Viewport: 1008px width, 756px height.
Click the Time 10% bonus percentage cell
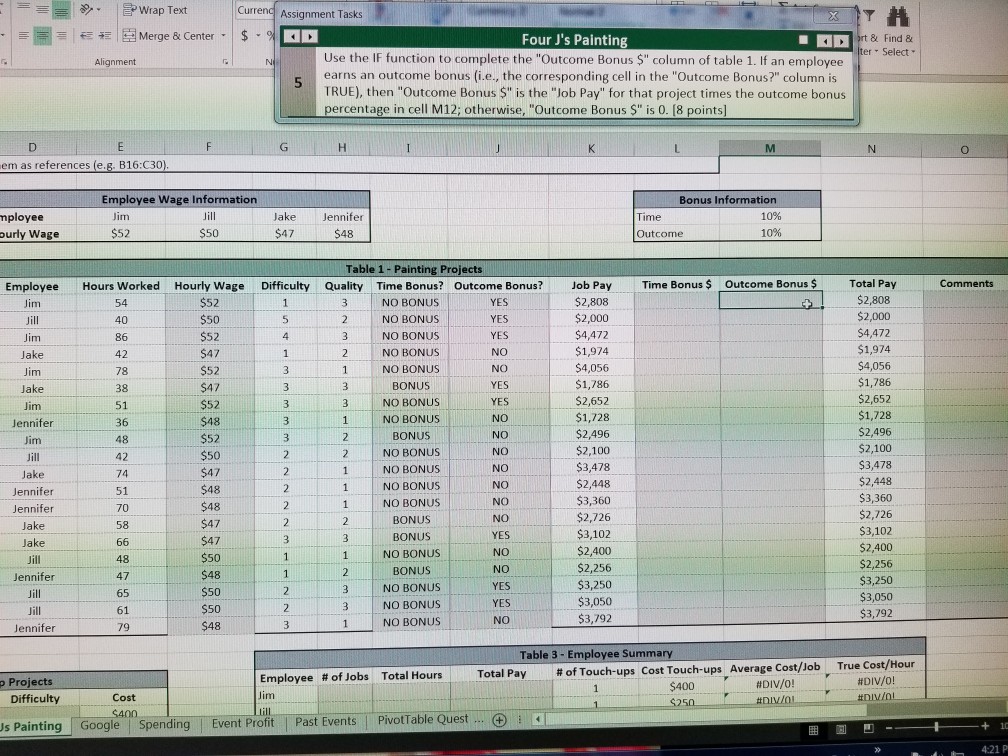(x=771, y=216)
